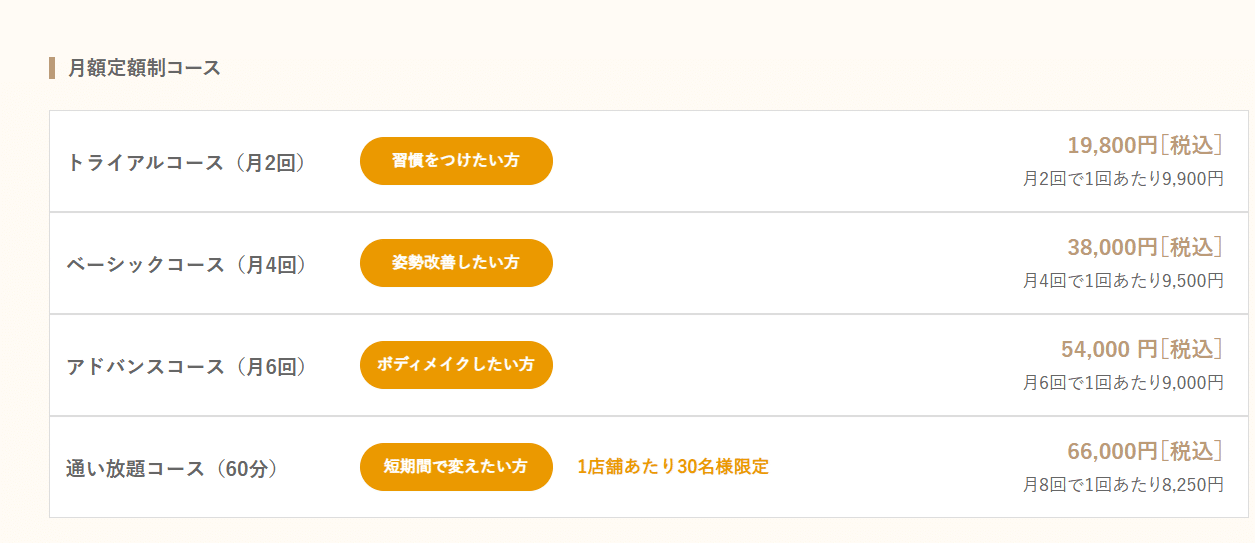The width and height of the screenshot is (1255, 543).
Task: Click the 習慣をつけたい方 orange badge
Action: pyautogui.click(x=456, y=161)
